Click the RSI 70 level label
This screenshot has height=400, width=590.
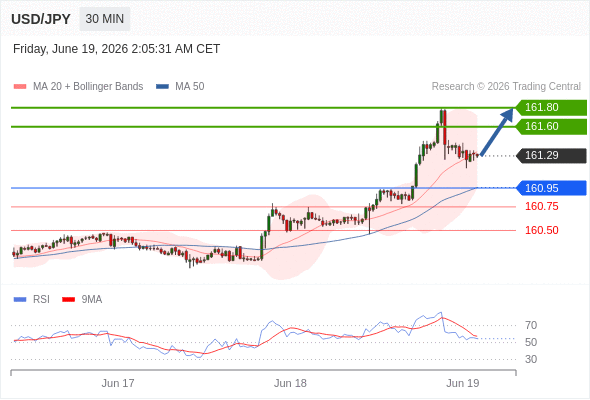click(531, 325)
